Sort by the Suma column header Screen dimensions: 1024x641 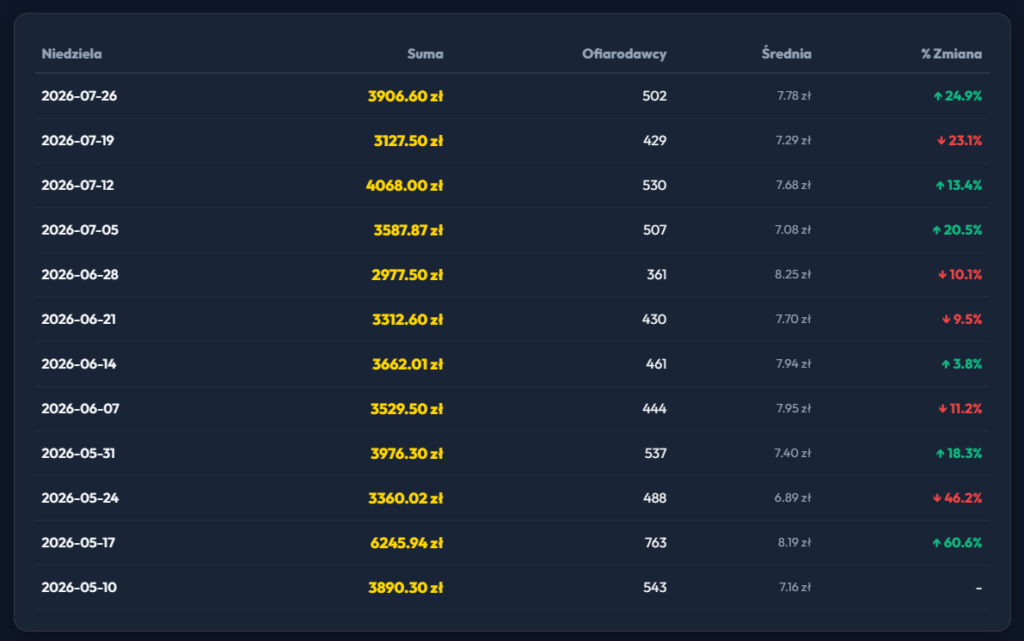point(425,54)
